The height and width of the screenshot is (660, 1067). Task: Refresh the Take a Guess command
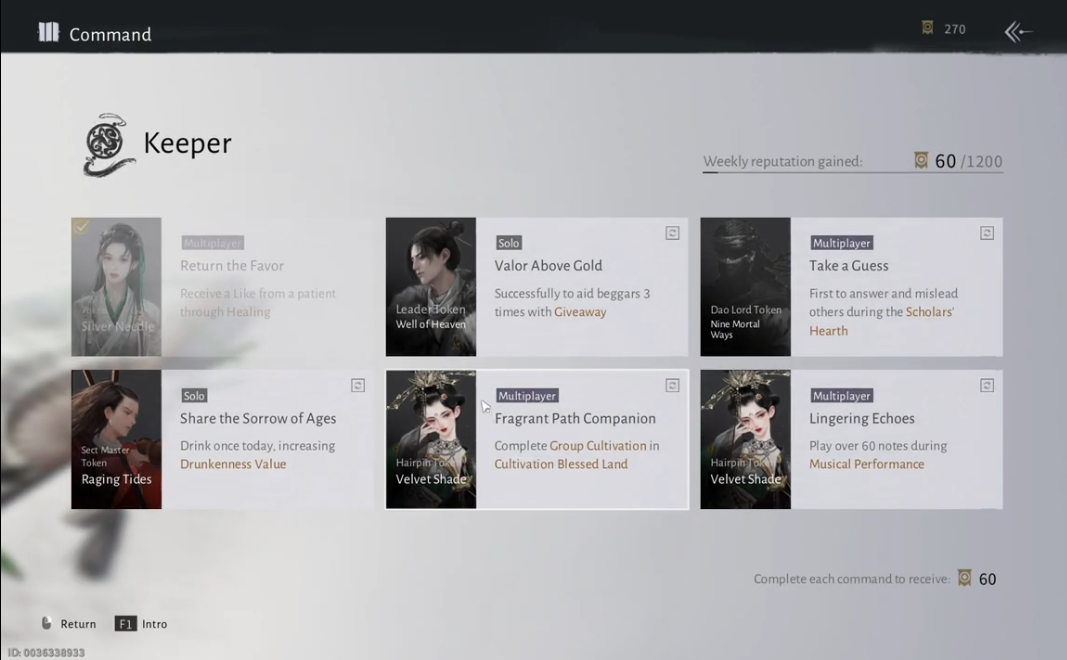point(987,233)
